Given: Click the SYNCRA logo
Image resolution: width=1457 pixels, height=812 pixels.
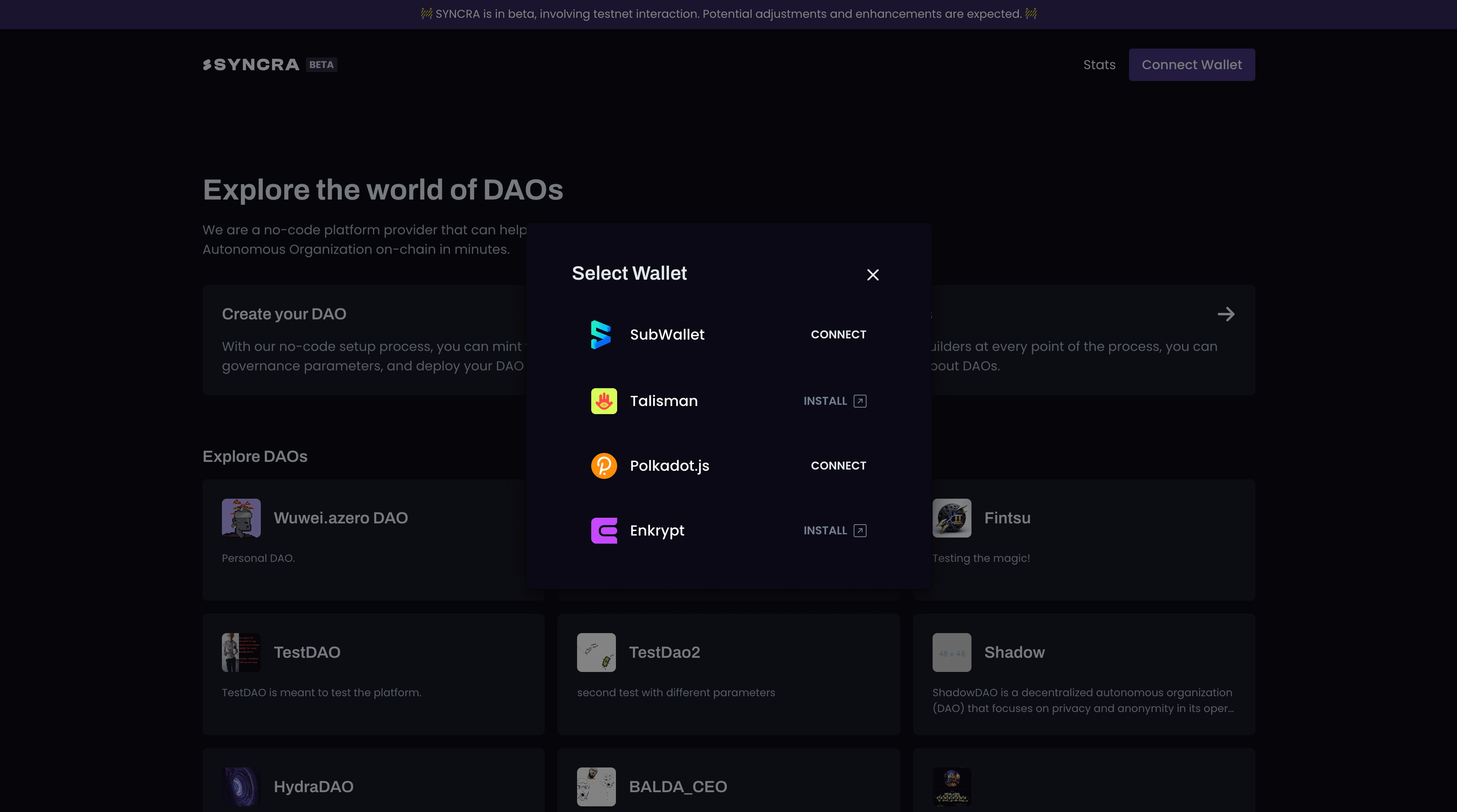Looking at the screenshot, I should (x=251, y=65).
